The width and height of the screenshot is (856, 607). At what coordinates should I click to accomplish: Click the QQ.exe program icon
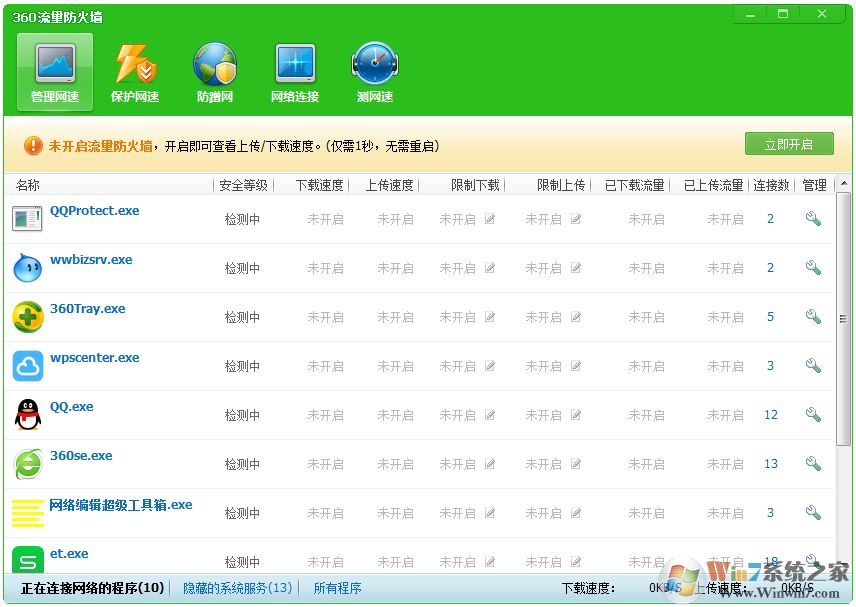[27, 415]
